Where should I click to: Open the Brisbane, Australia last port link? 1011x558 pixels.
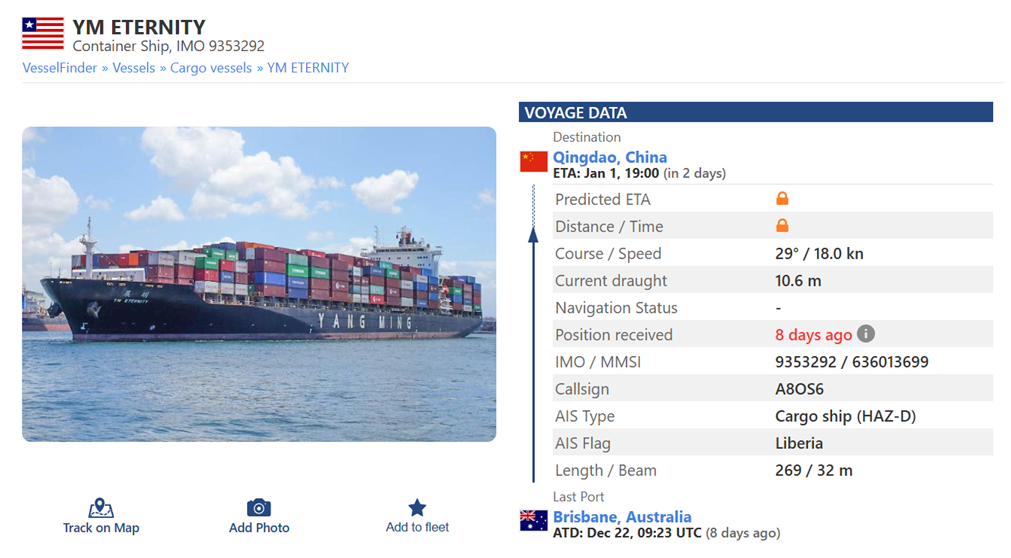click(622, 517)
